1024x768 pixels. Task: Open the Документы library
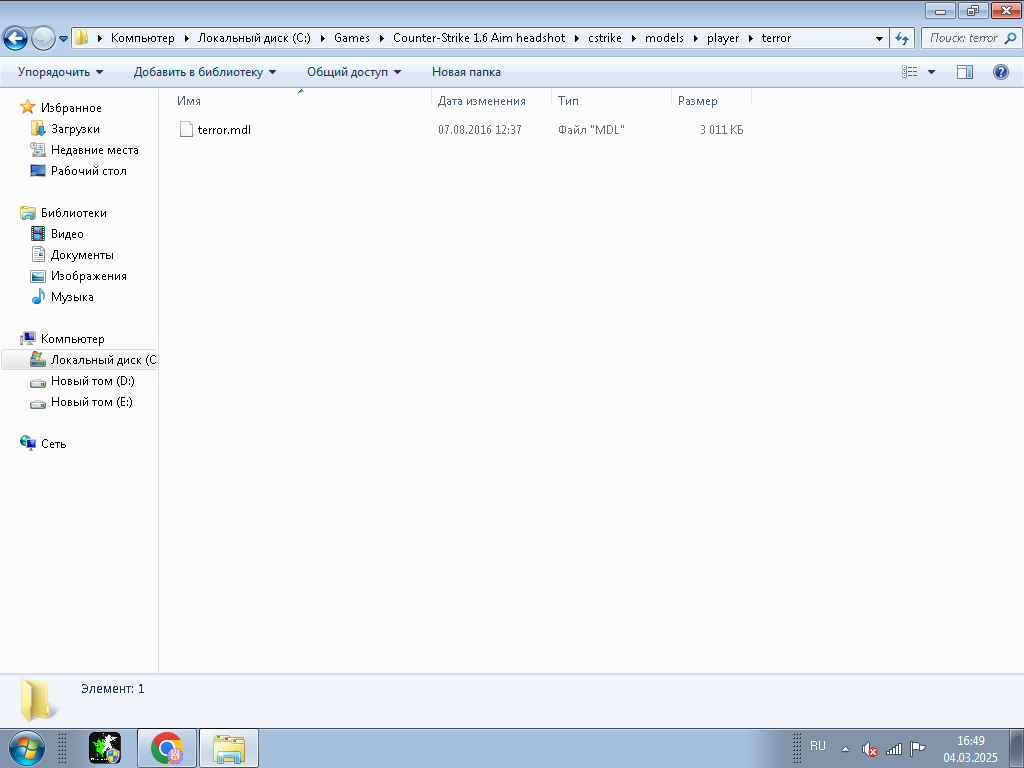(82, 255)
